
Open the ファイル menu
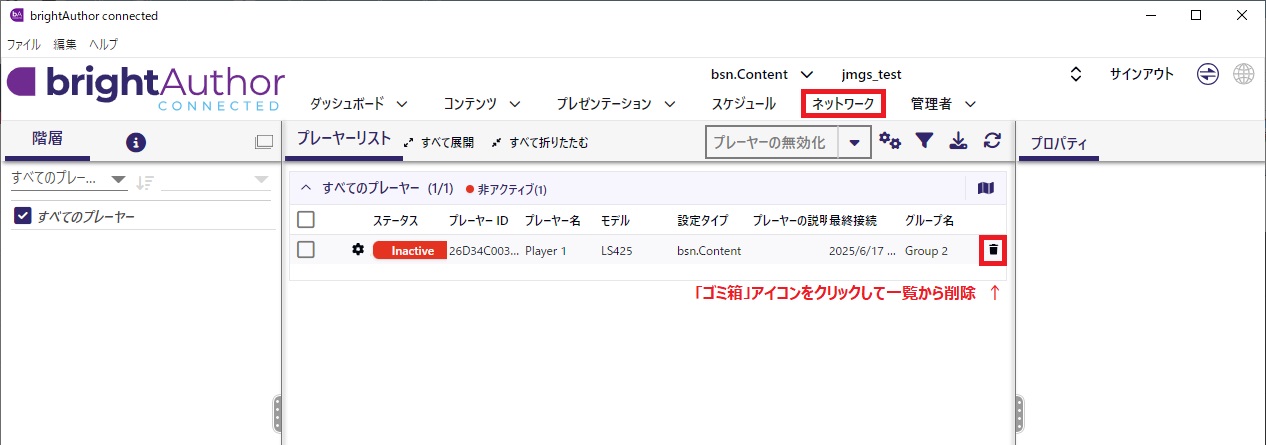24,44
